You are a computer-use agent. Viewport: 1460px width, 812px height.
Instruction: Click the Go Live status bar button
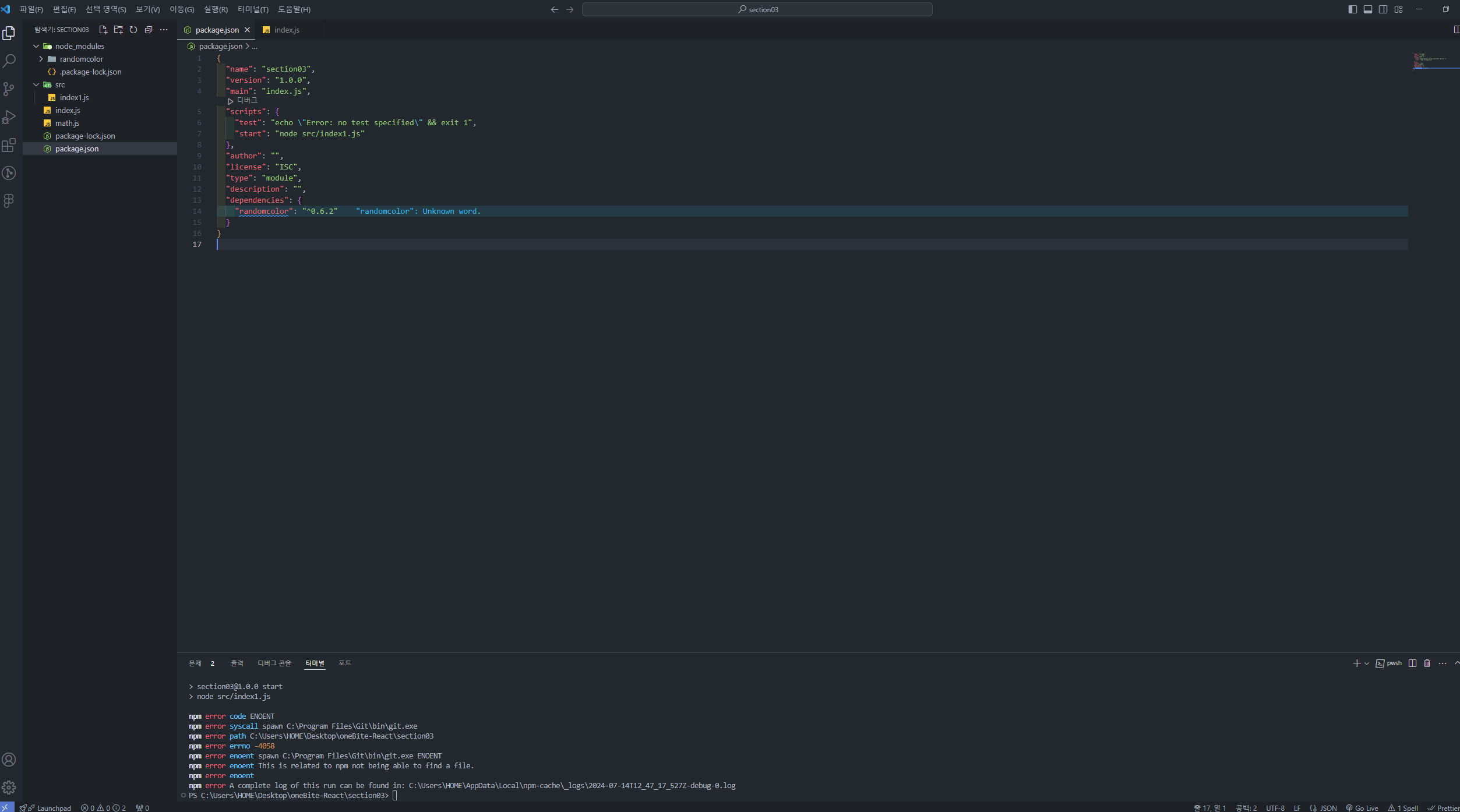point(1362,807)
